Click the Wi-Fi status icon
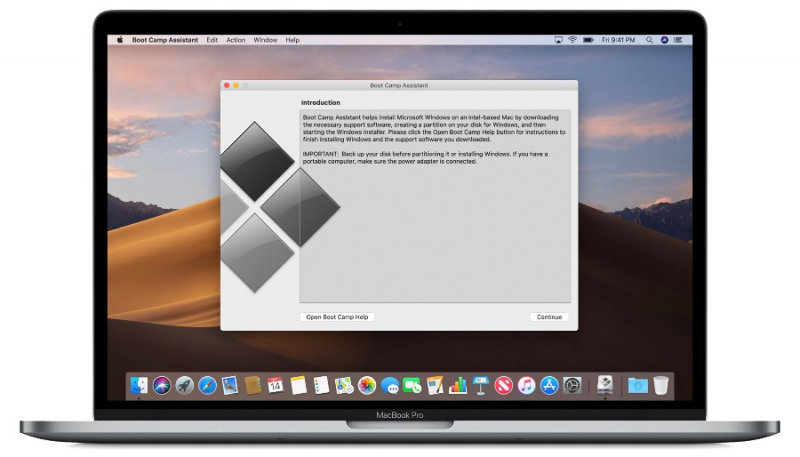 click(x=573, y=40)
